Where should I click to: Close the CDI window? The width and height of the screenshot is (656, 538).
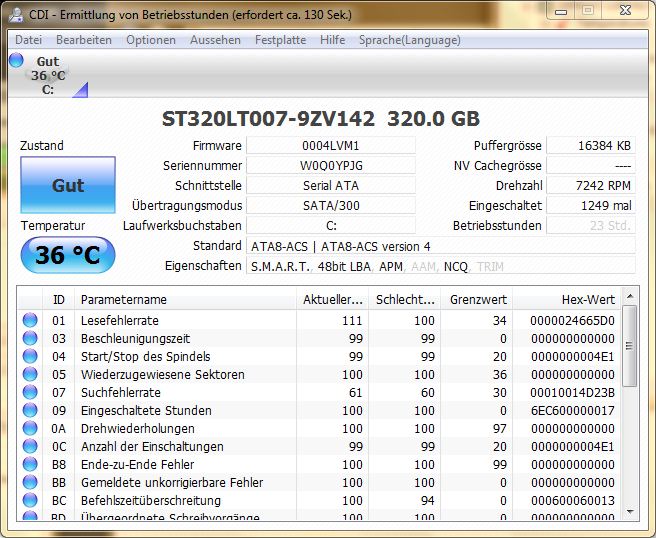pos(625,11)
